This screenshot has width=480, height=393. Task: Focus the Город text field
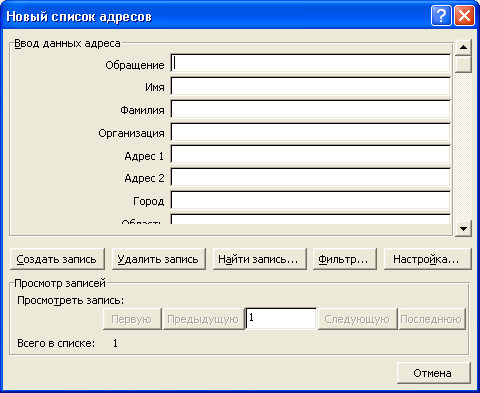[x=310, y=200]
